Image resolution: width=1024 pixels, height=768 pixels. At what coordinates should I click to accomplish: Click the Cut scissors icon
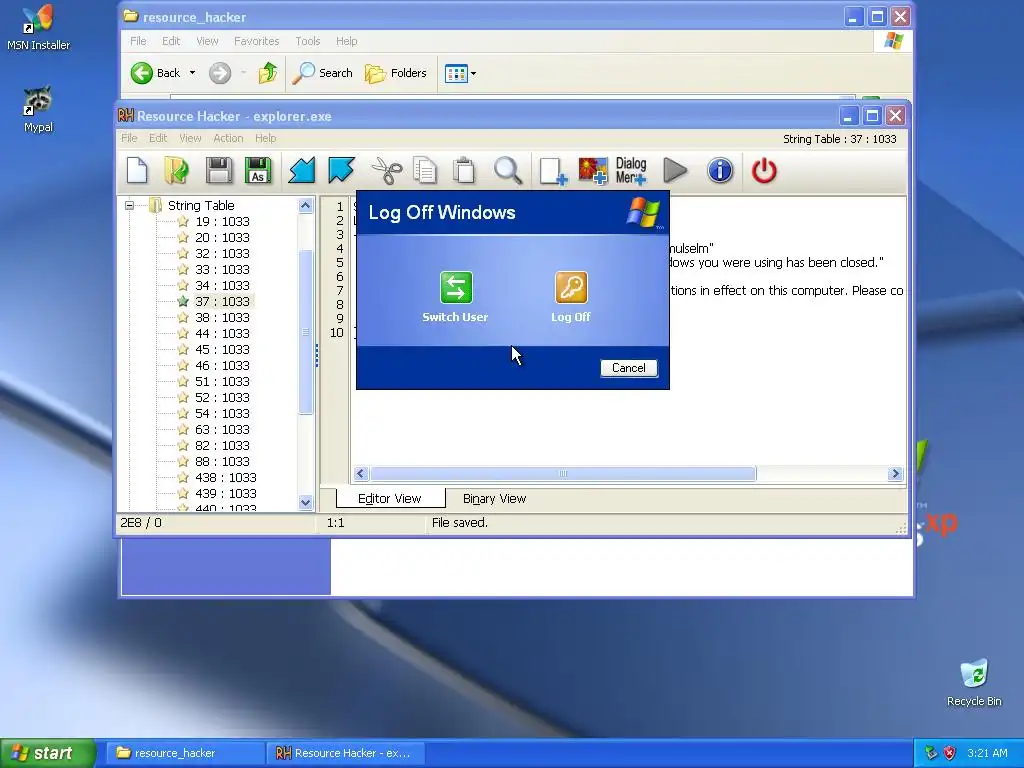387,171
